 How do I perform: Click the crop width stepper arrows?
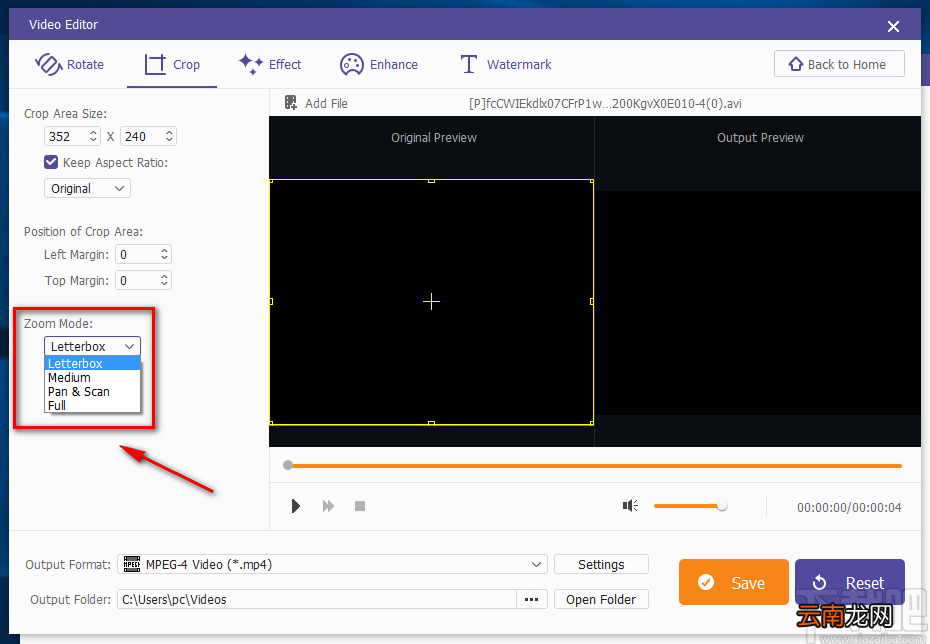[x=94, y=136]
